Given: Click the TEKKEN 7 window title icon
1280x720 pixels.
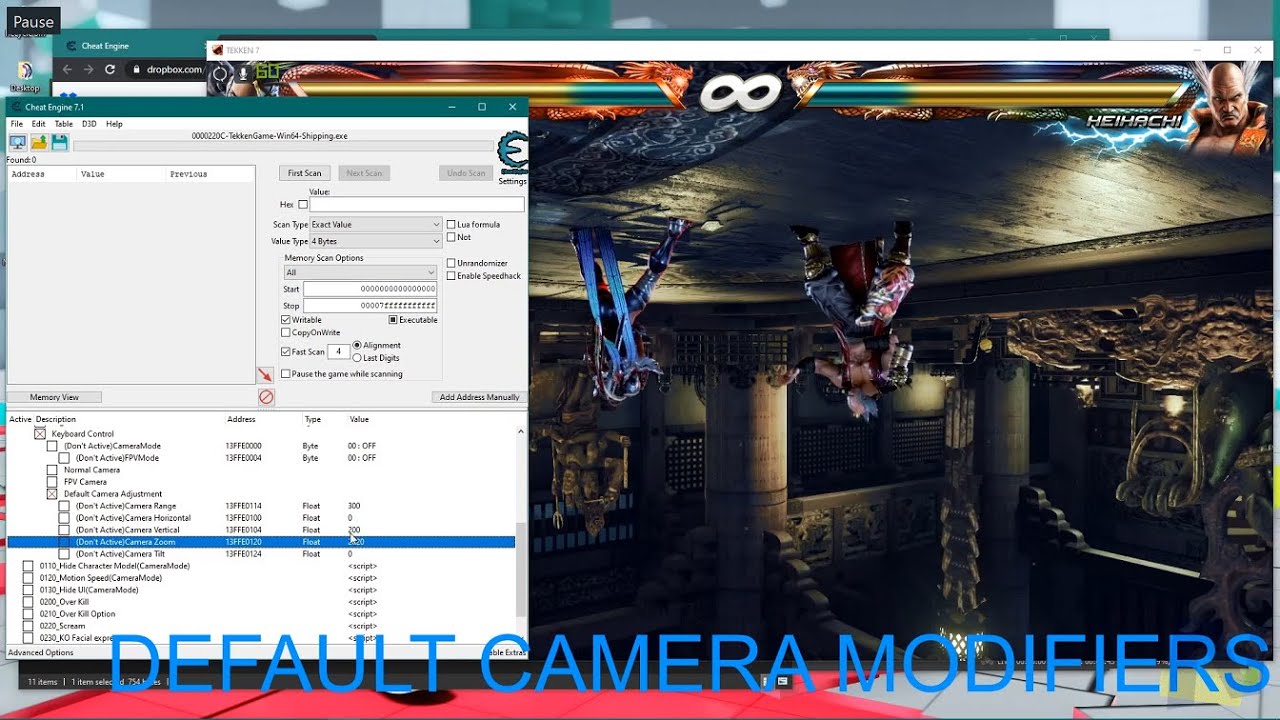Looking at the screenshot, I should point(217,50).
